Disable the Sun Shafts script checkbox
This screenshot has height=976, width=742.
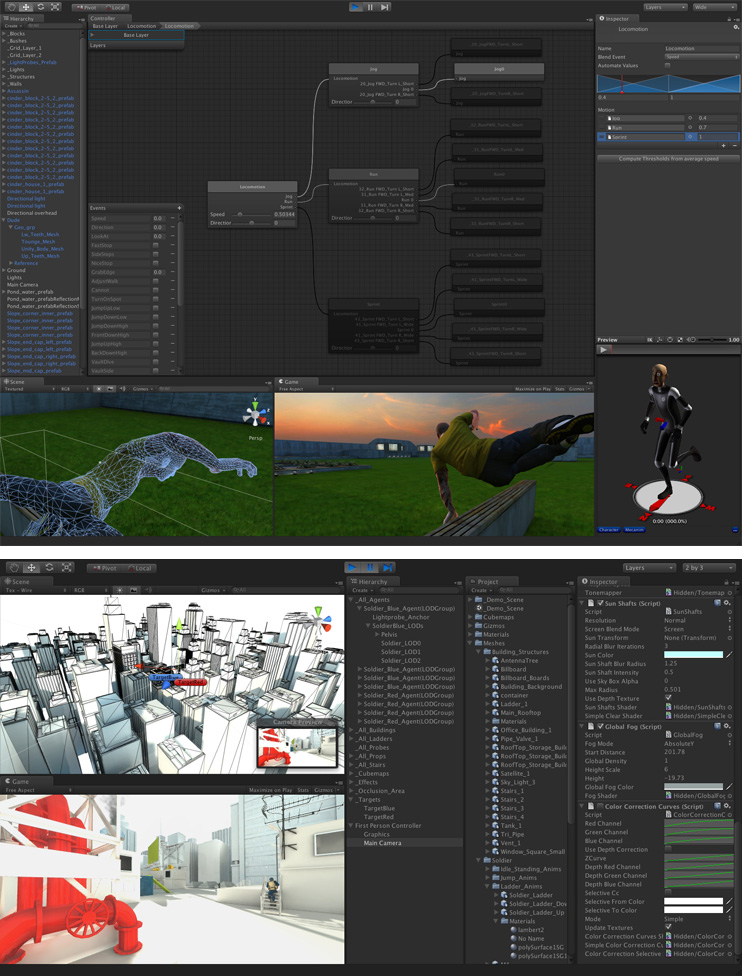600,602
